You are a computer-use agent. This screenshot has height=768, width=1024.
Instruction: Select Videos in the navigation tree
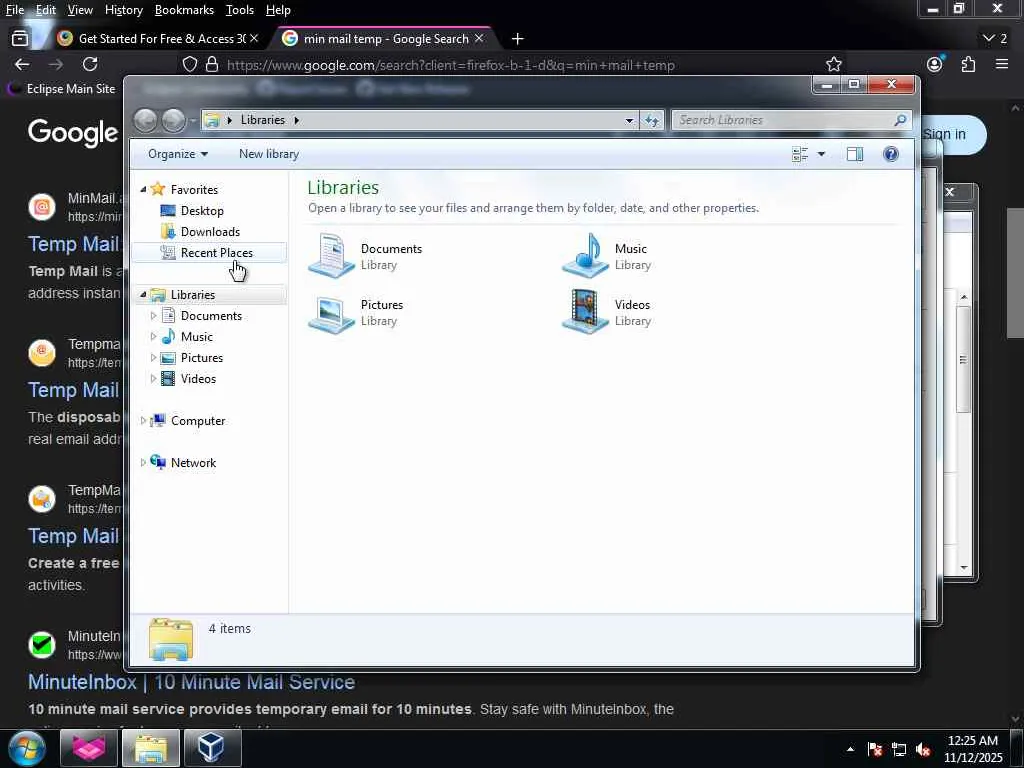(x=198, y=378)
